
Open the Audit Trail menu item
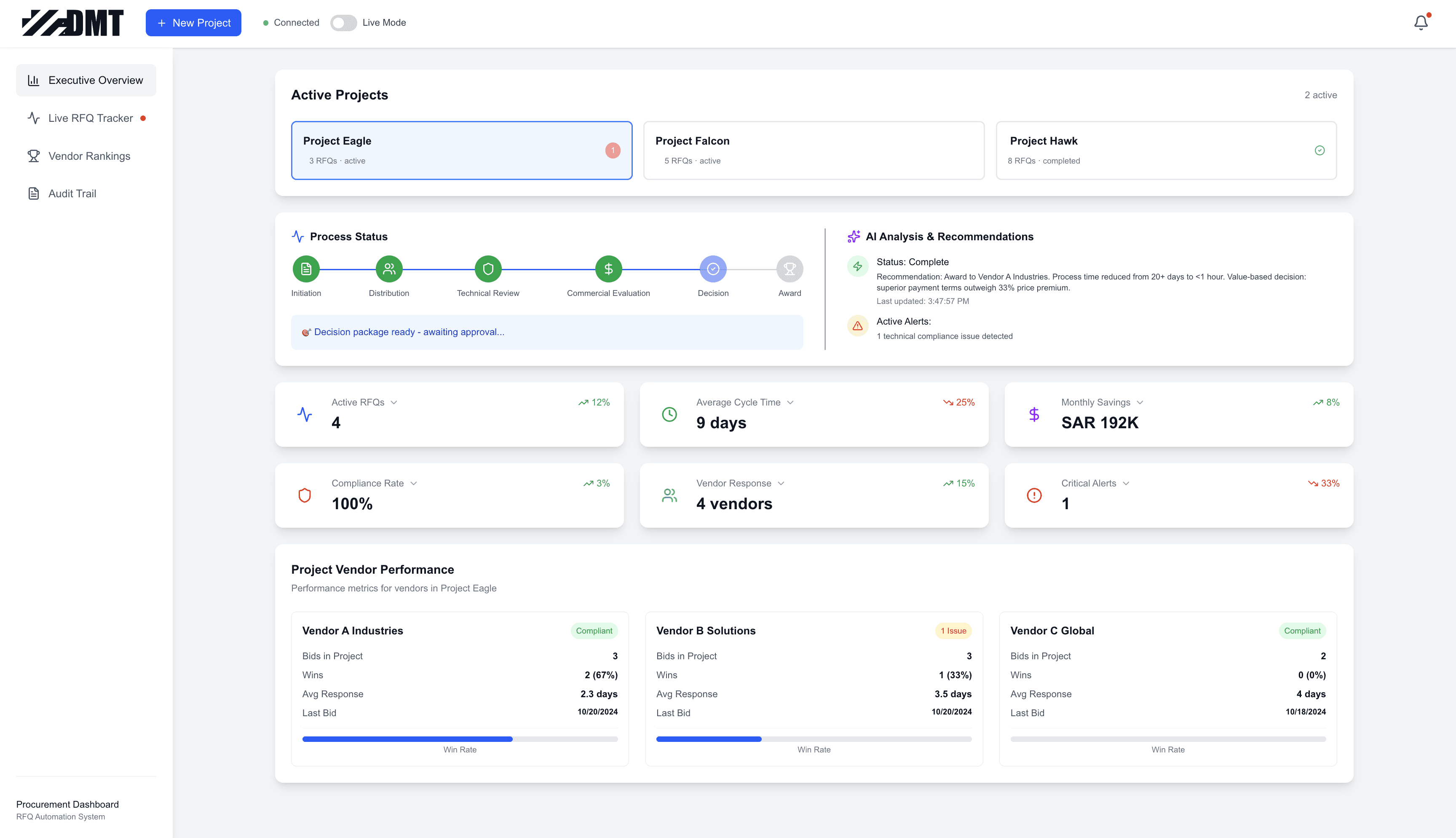72,193
